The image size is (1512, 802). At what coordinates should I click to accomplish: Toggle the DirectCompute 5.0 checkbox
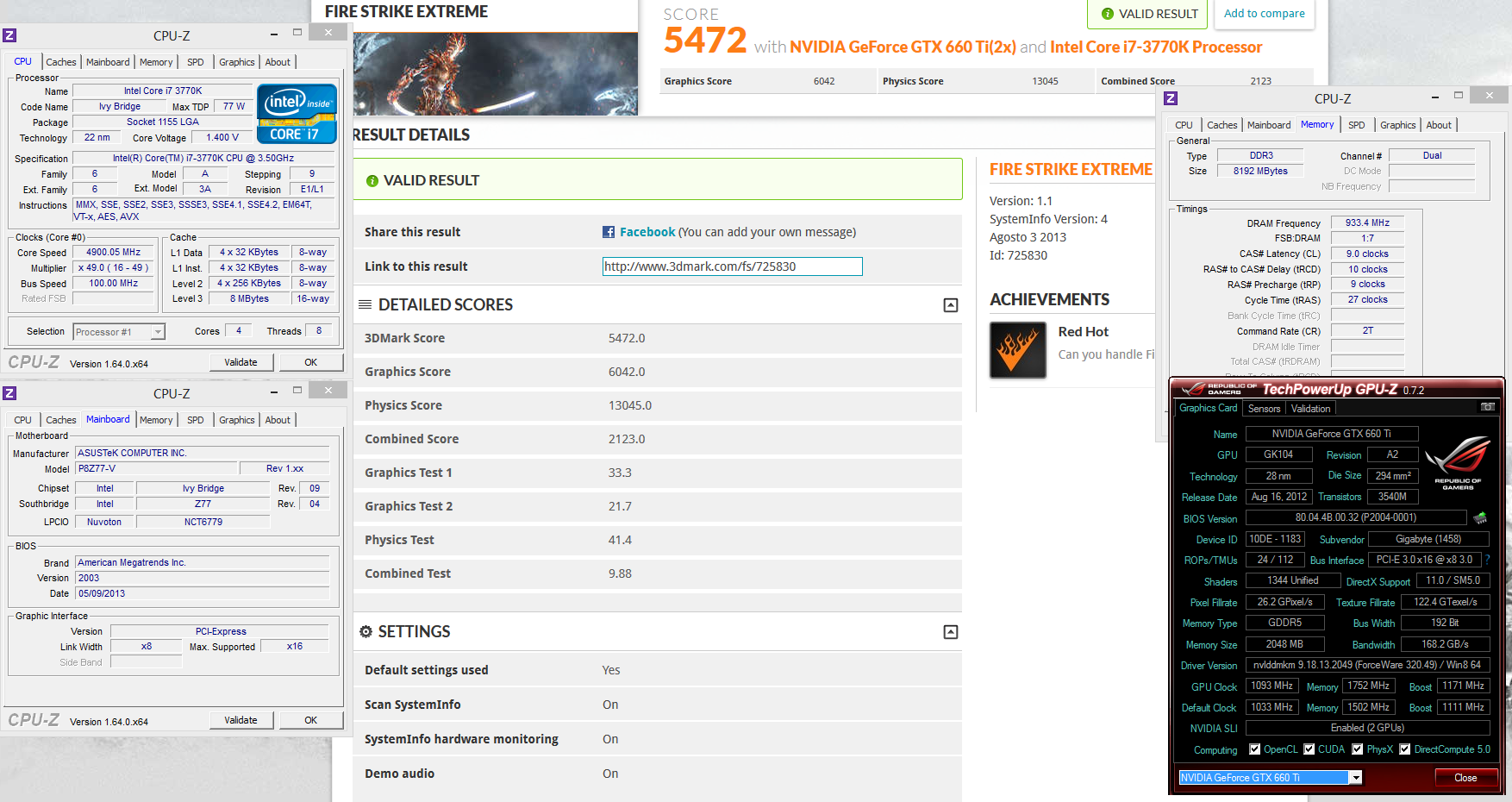(x=1405, y=749)
